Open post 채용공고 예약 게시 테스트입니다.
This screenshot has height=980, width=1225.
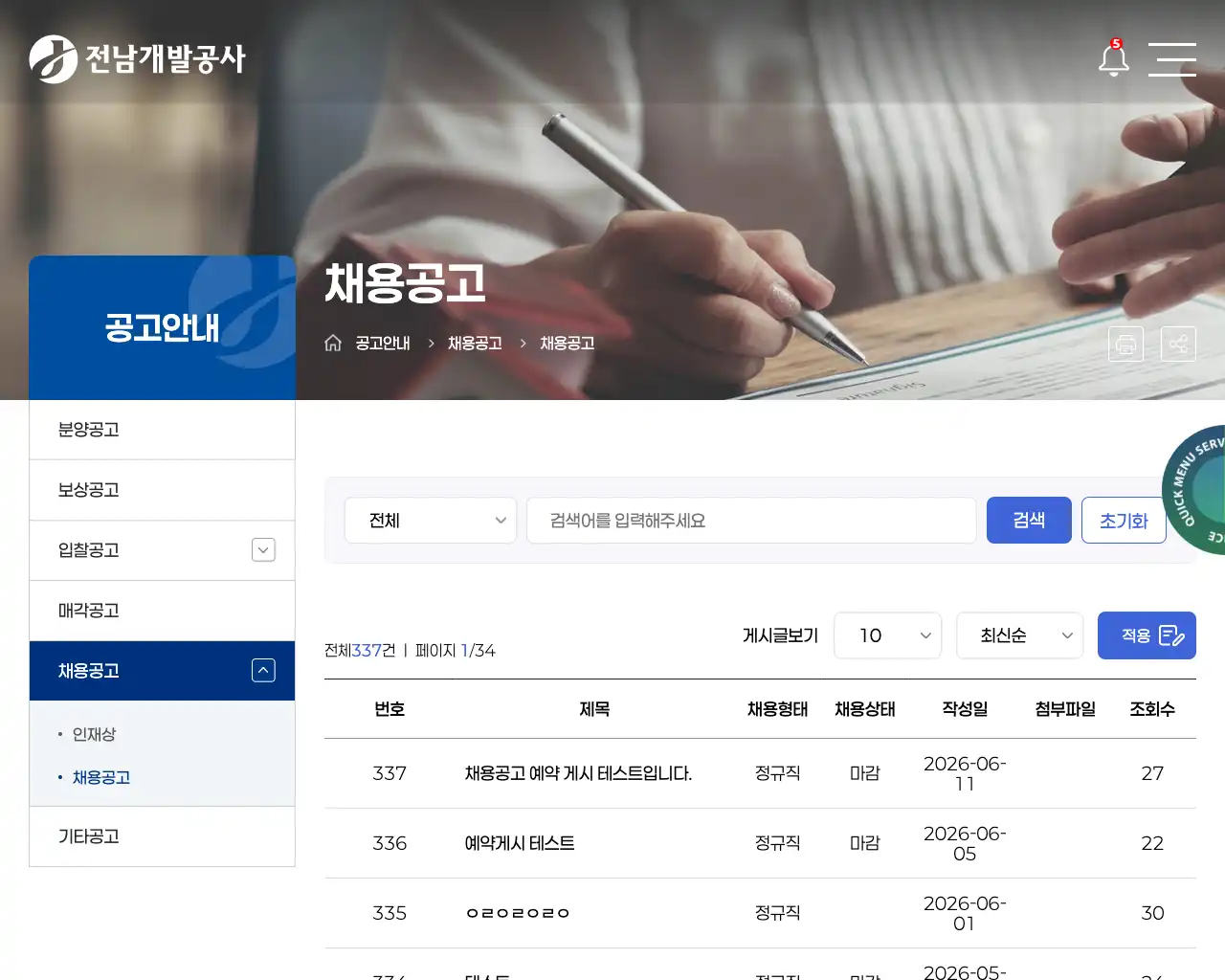click(x=578, y=773)
